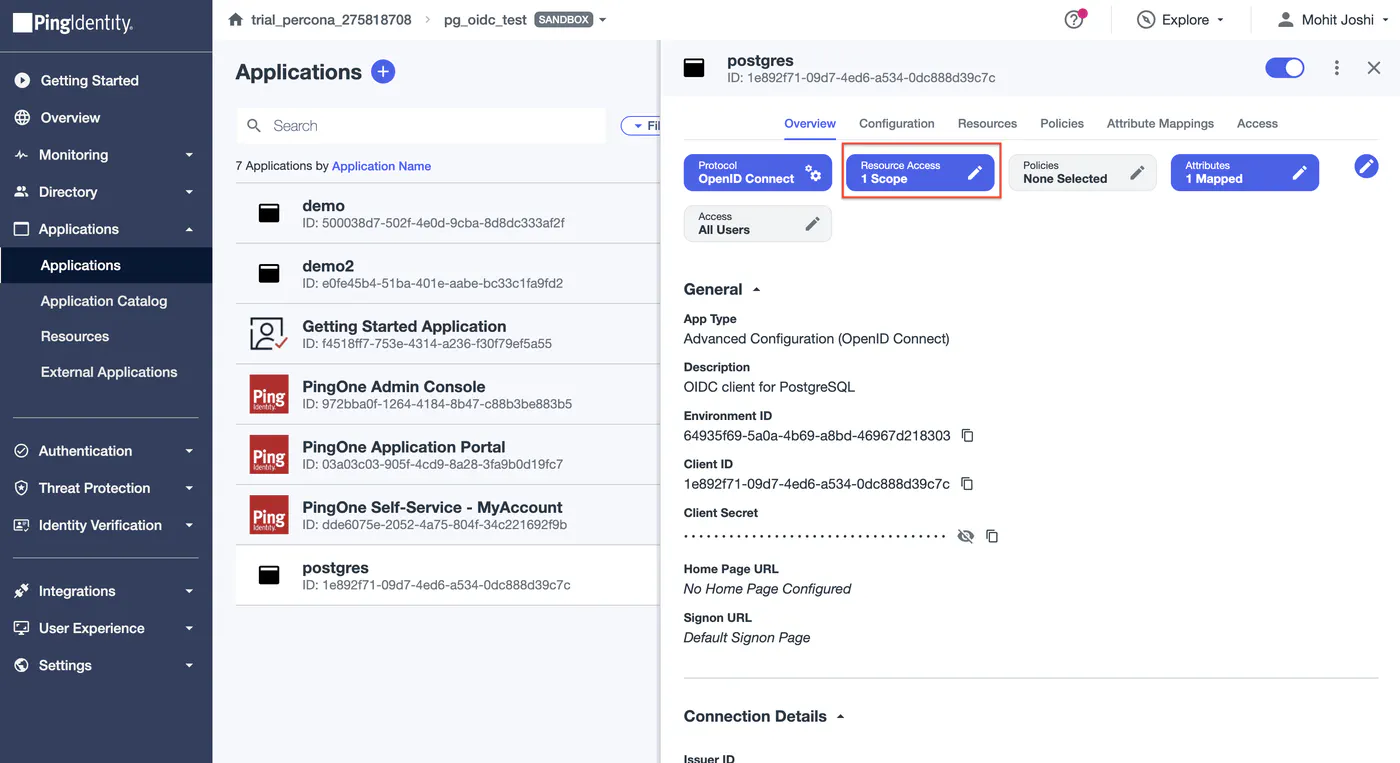This screenshot has width=1400, height=763.
Task: Open the pg_oidc_test environment dropdown
Action: (x=602, y=20)
